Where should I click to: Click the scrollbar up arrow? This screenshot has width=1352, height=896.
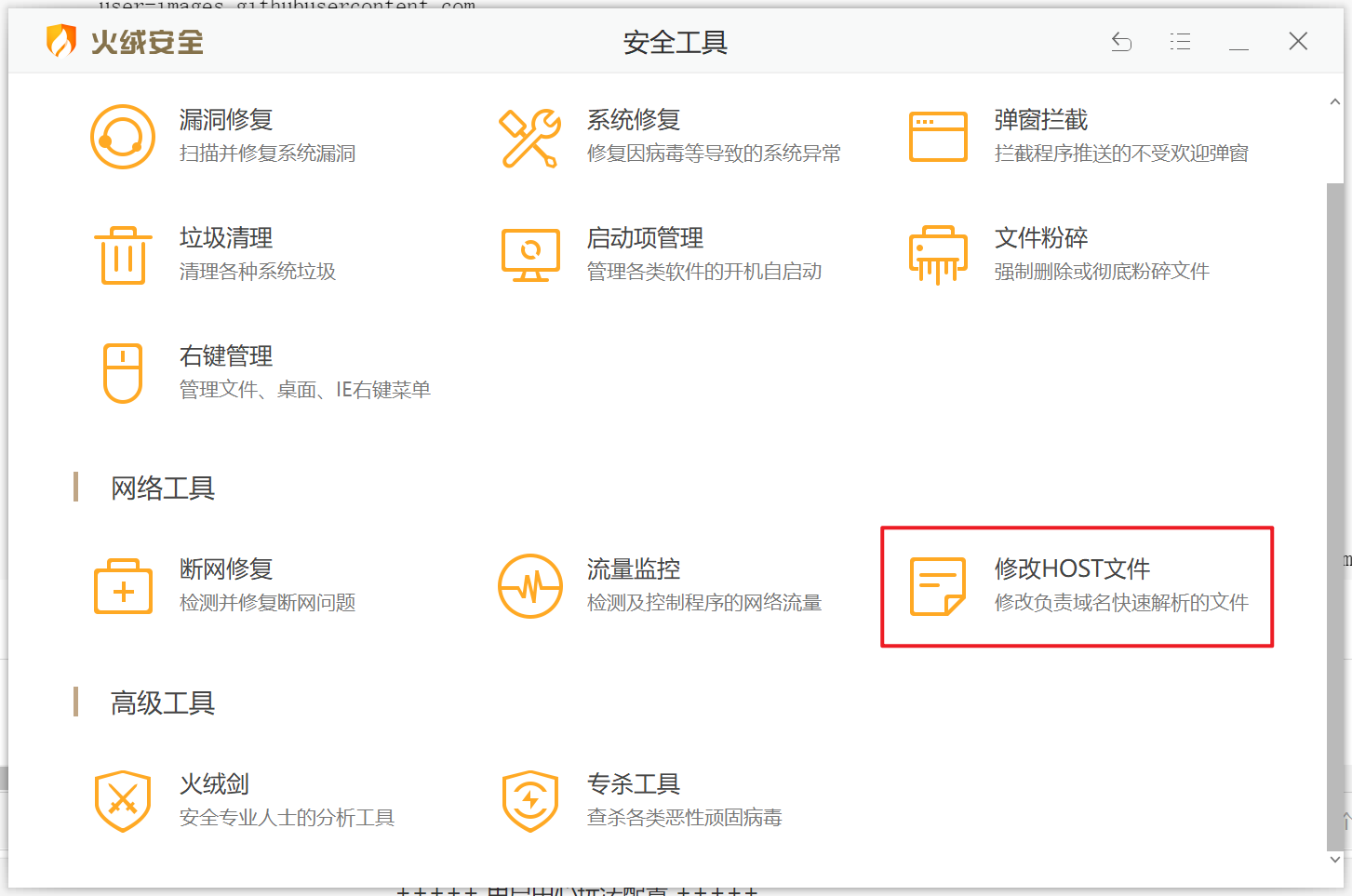pyautogui.click(x=1335, y=101)
